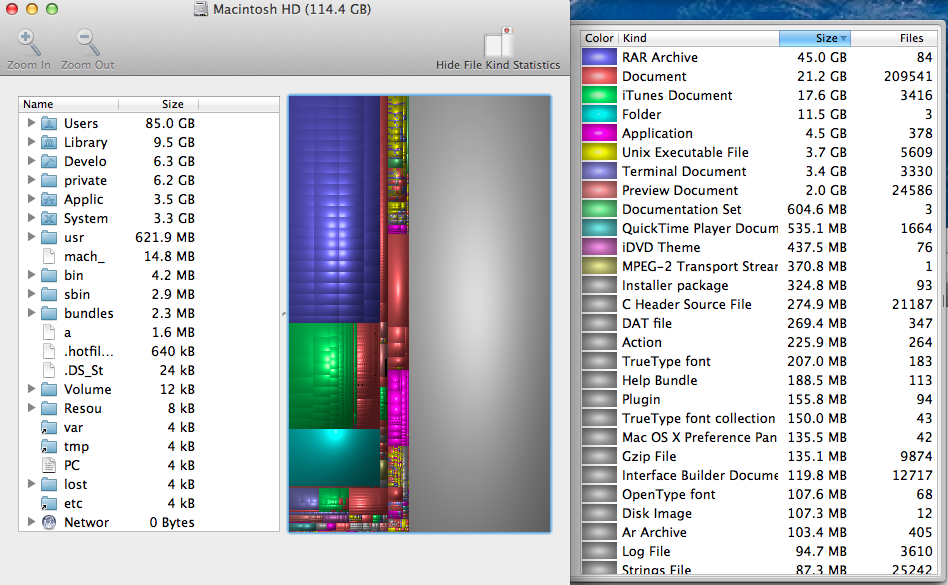Expand the Develo folder disclosure triangle
Screen dimensions: 948x585
31,161
